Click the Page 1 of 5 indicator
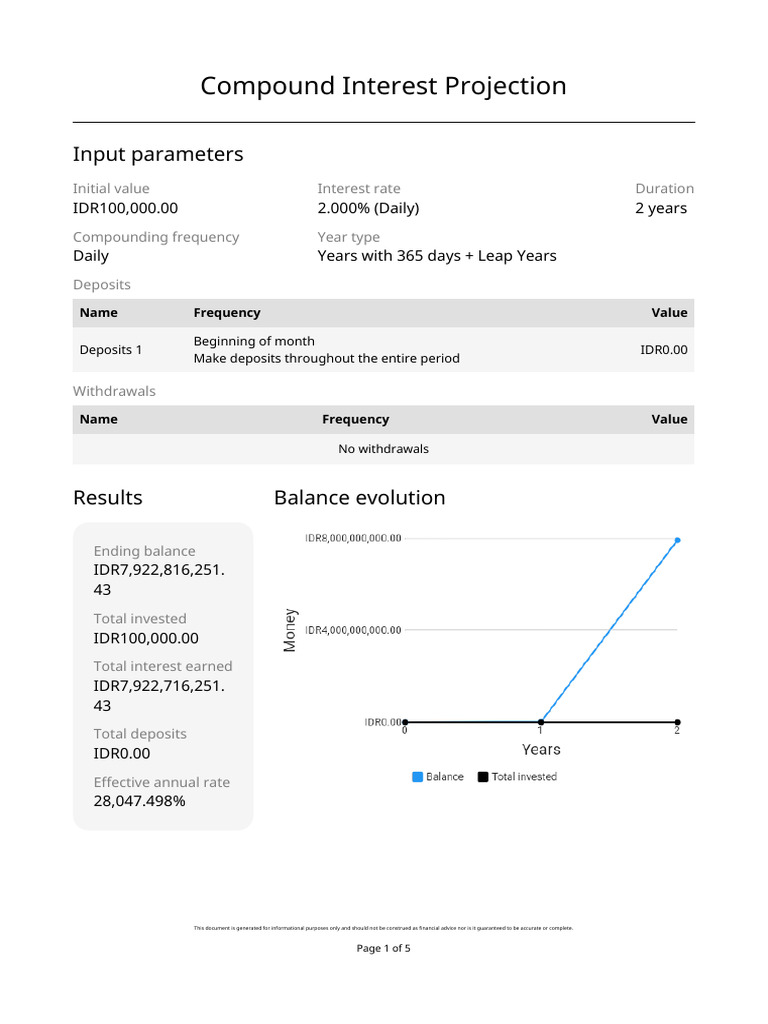 coord(383,948)
